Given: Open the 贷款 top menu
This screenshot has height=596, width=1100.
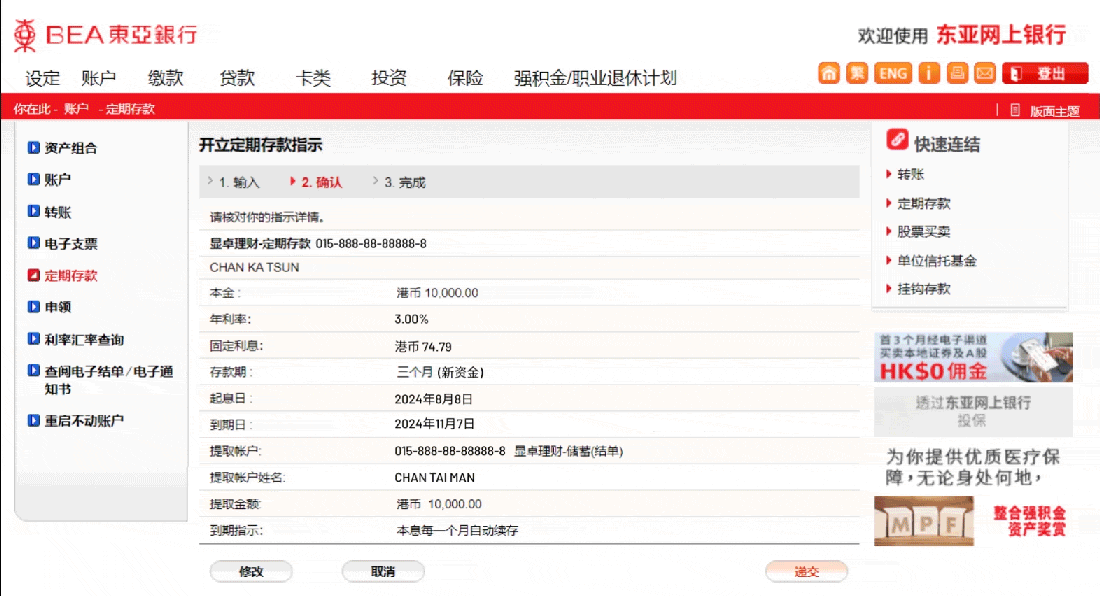Looking at the screenshot, I should point(237,78).
